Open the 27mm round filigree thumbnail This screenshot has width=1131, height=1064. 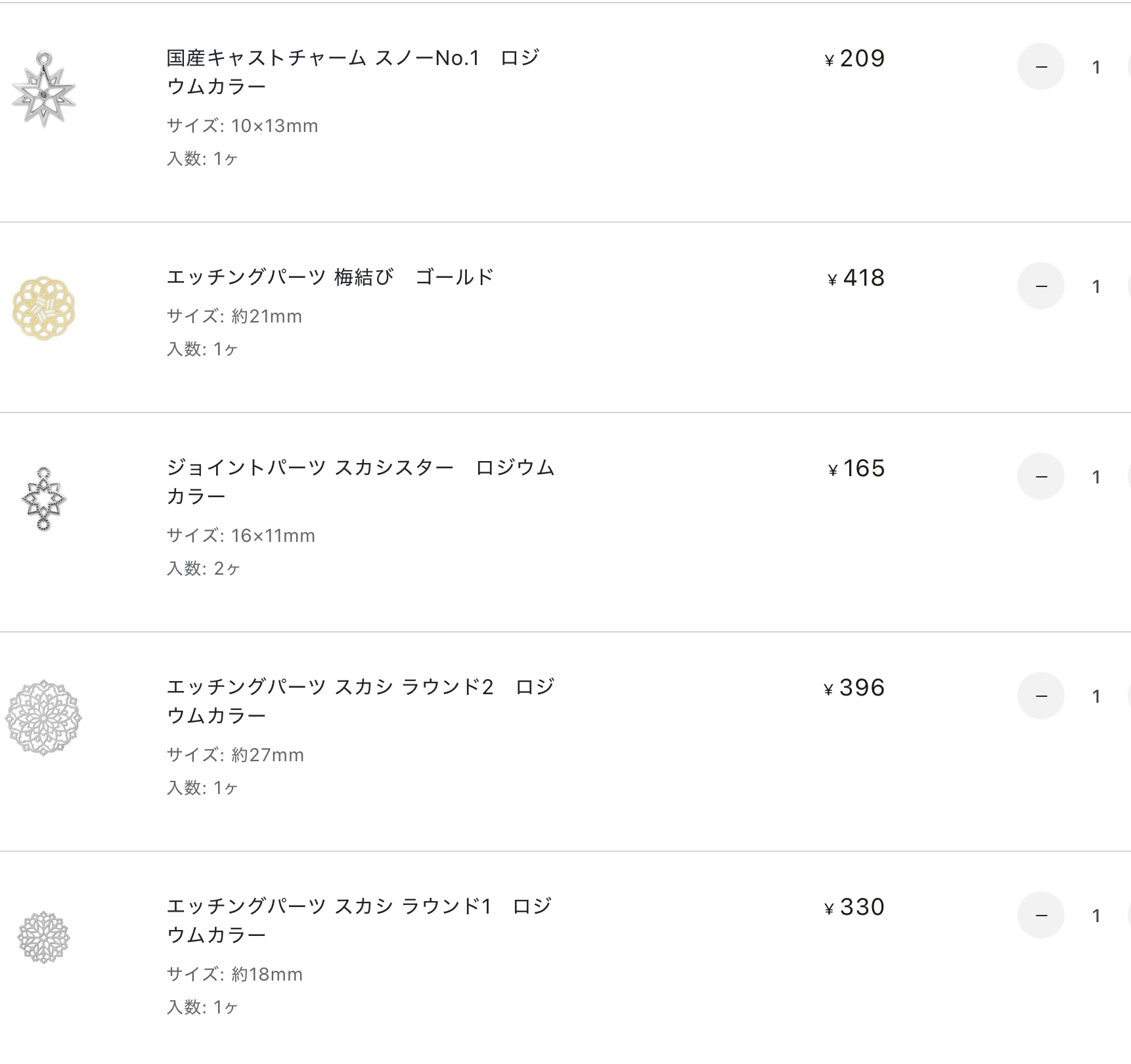tap(43, 718)
